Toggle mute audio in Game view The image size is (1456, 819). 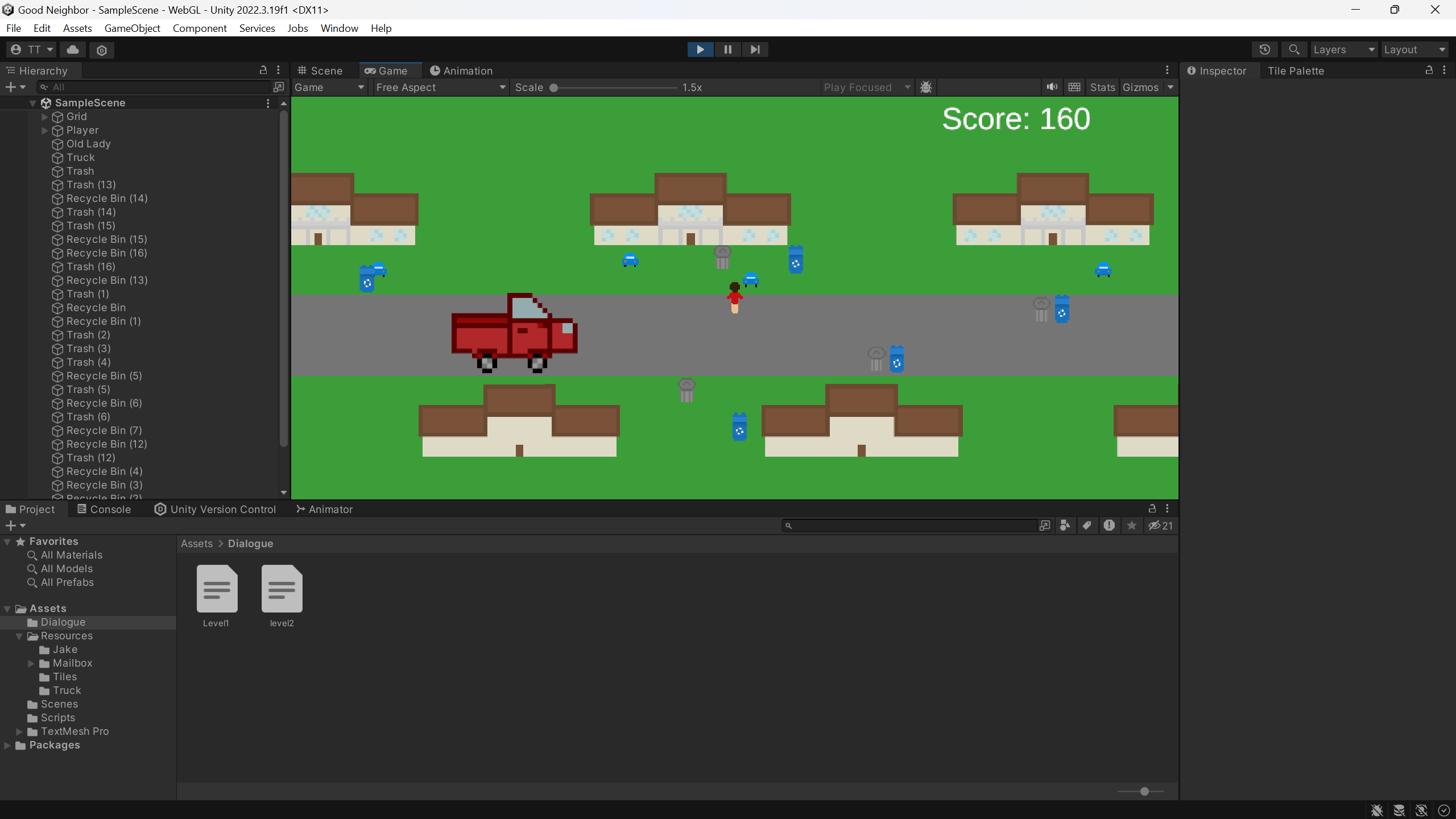[x=1052, y=87]
